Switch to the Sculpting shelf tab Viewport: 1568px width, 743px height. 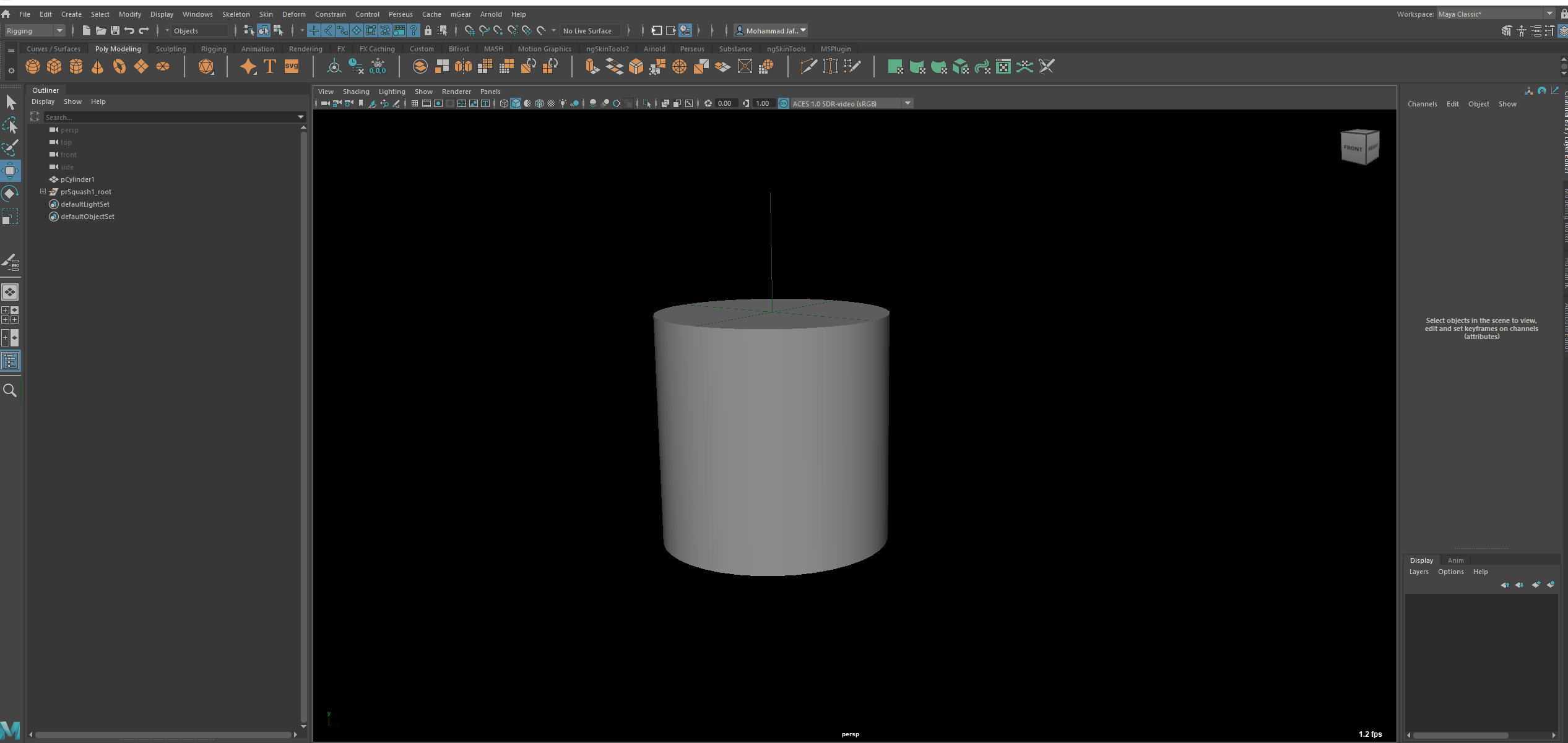(171, 49)
